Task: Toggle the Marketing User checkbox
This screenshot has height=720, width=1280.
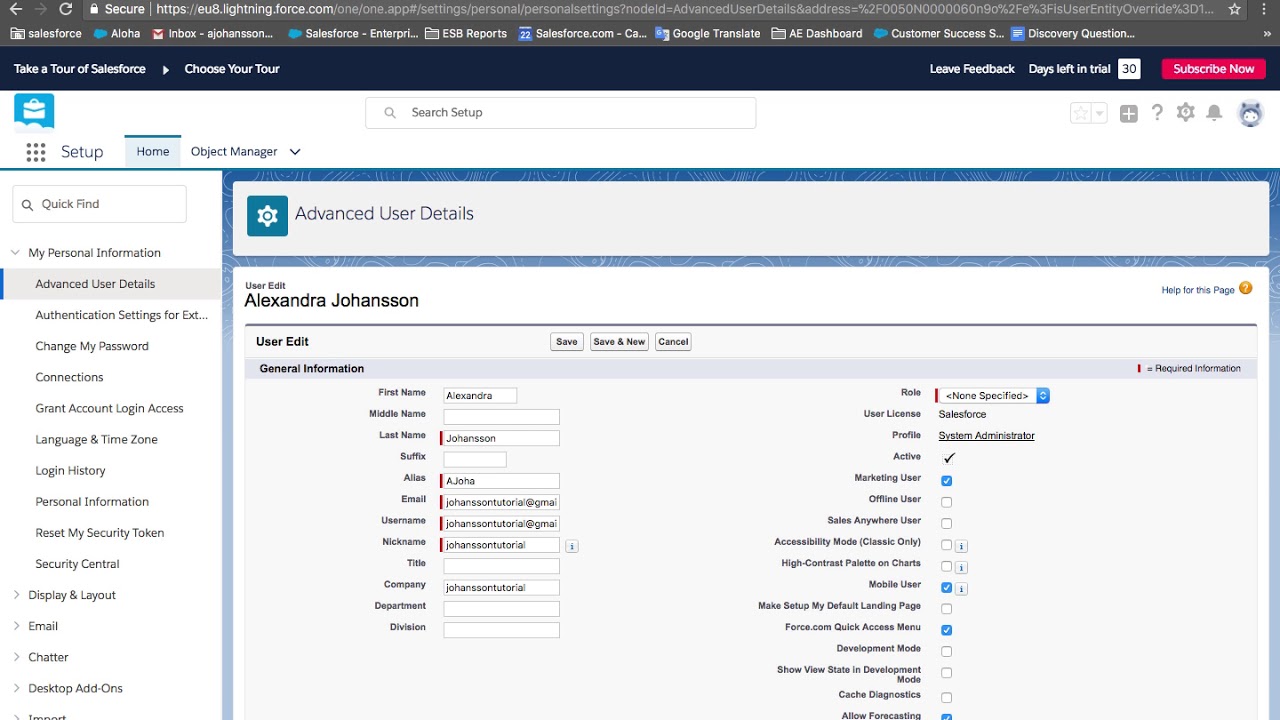Action: (946, 481)
